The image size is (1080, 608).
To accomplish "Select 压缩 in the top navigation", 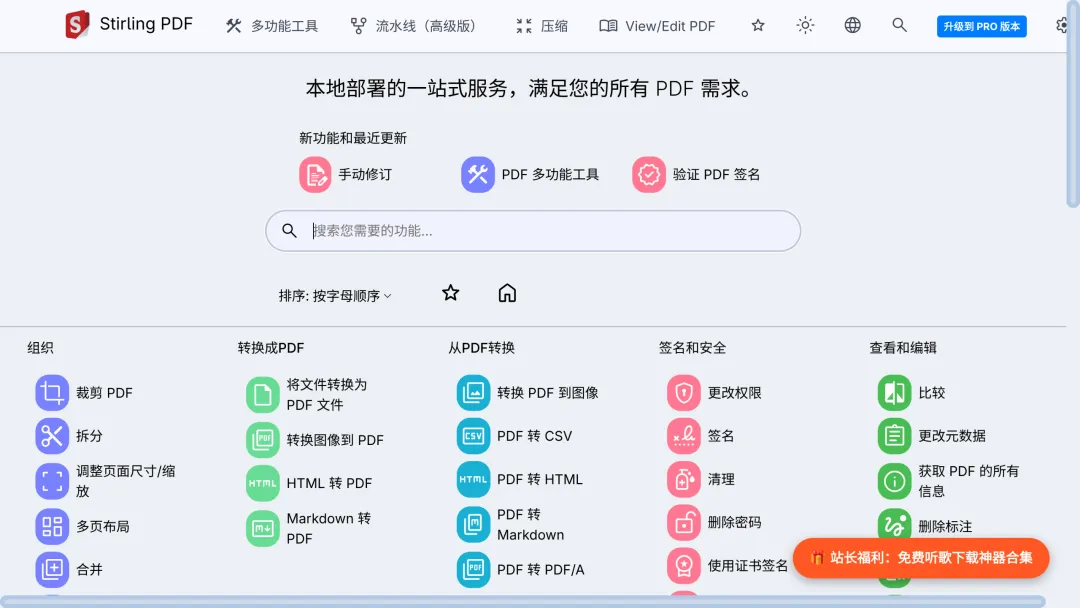I will pos(542,26).
